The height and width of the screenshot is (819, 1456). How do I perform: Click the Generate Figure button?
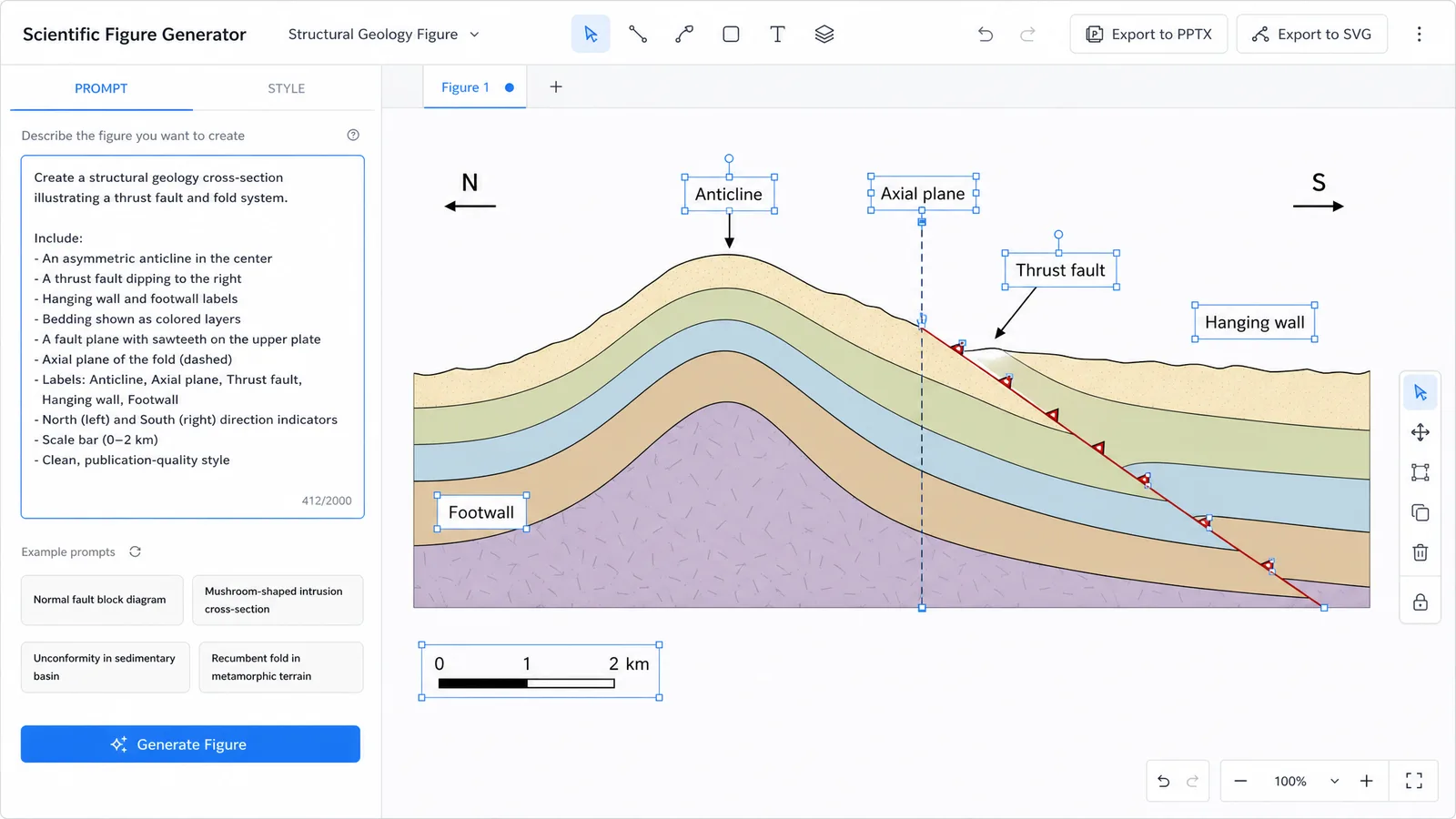190,744
